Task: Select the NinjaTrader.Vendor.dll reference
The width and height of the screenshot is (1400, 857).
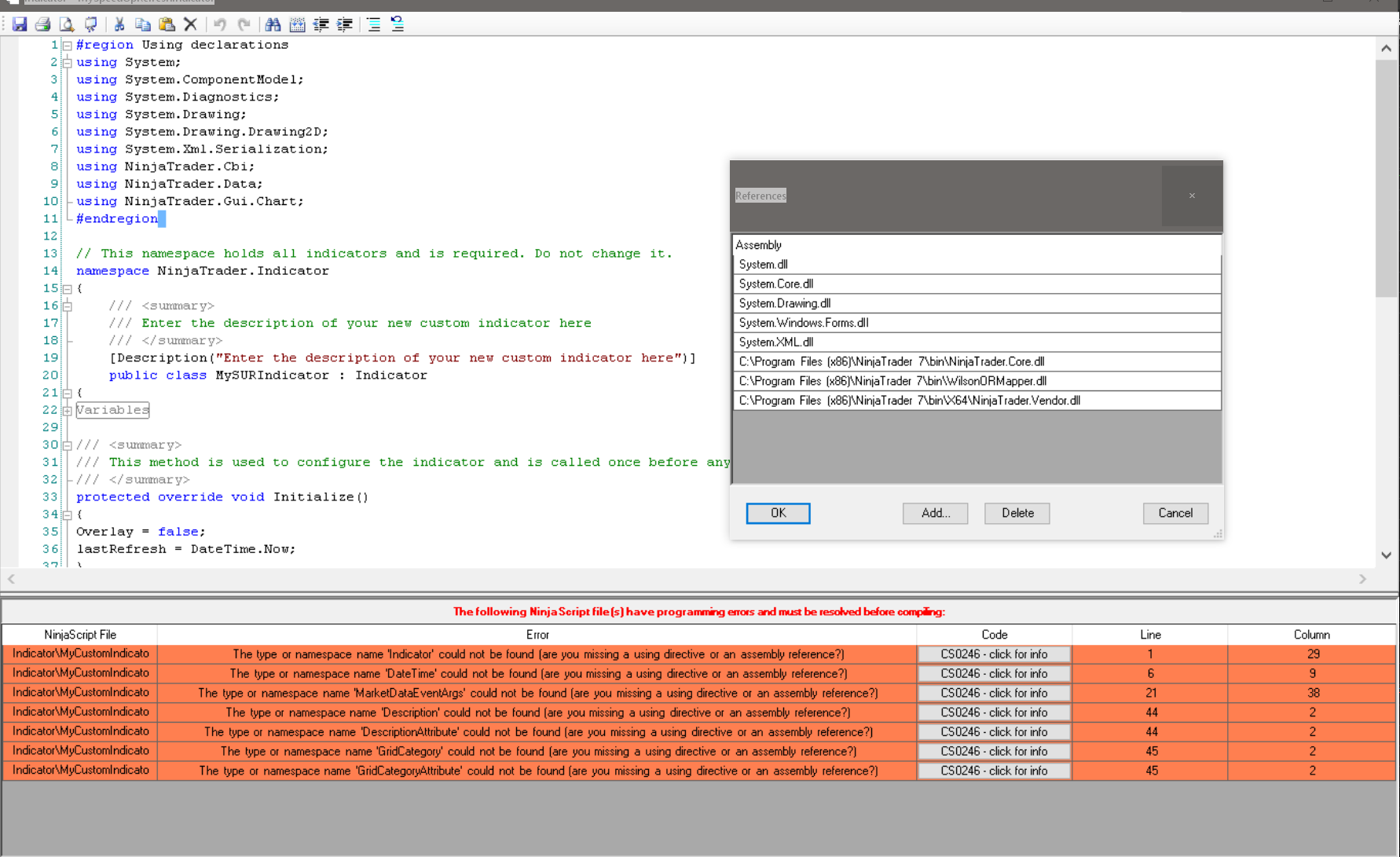Action: coord(977,401)
